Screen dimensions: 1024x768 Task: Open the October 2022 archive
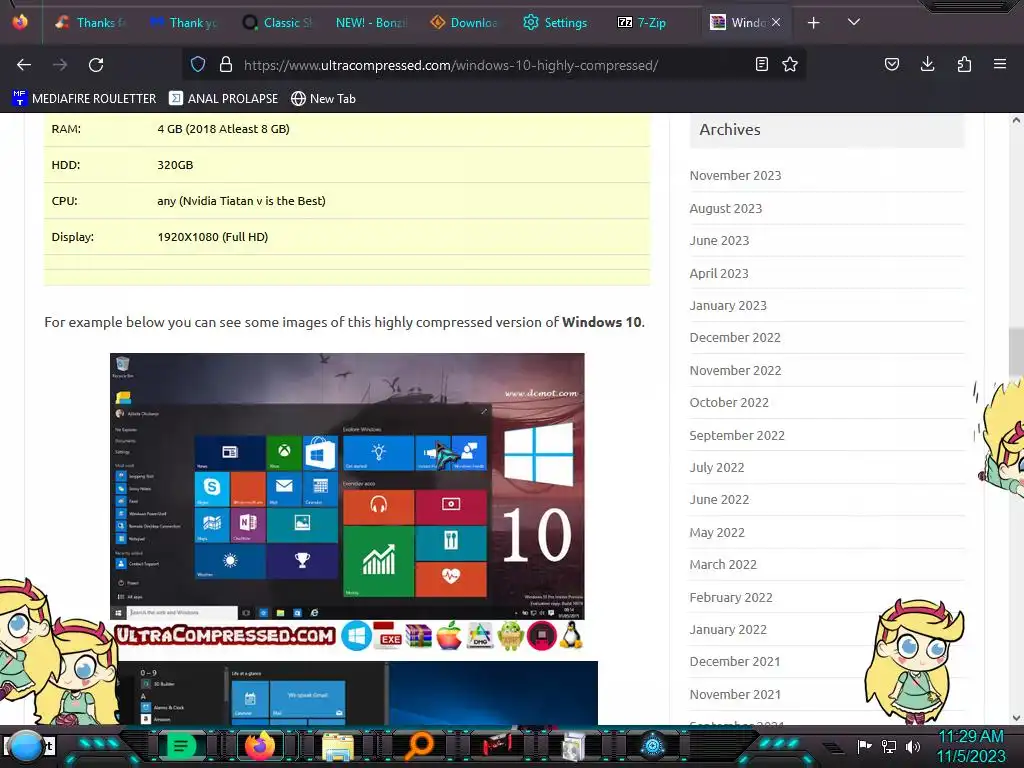(729, 402)
